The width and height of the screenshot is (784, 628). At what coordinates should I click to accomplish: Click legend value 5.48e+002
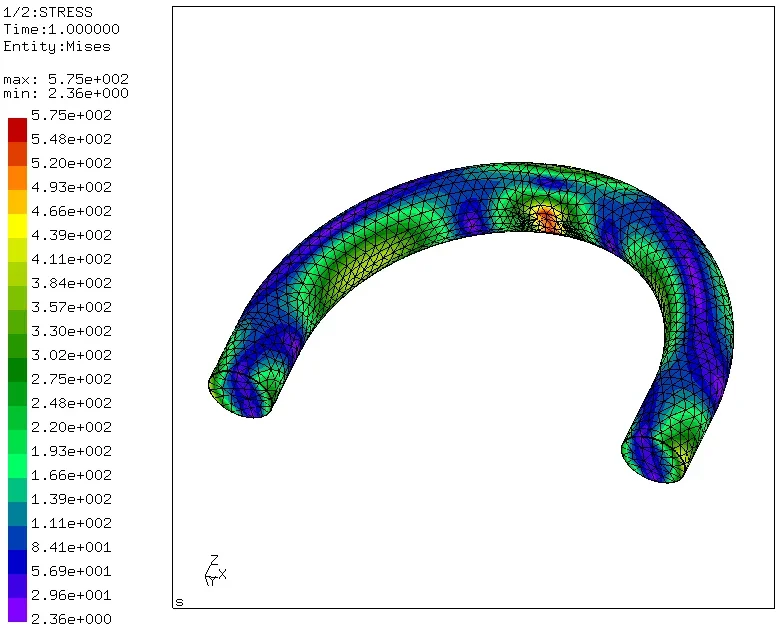coord(72,139)
